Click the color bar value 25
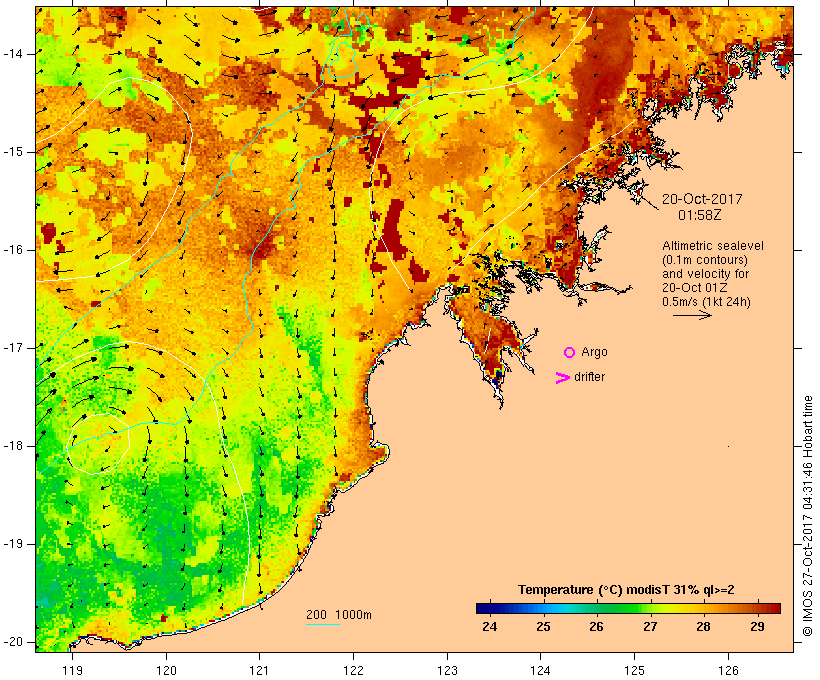The image size is (820, 680). 543,626
